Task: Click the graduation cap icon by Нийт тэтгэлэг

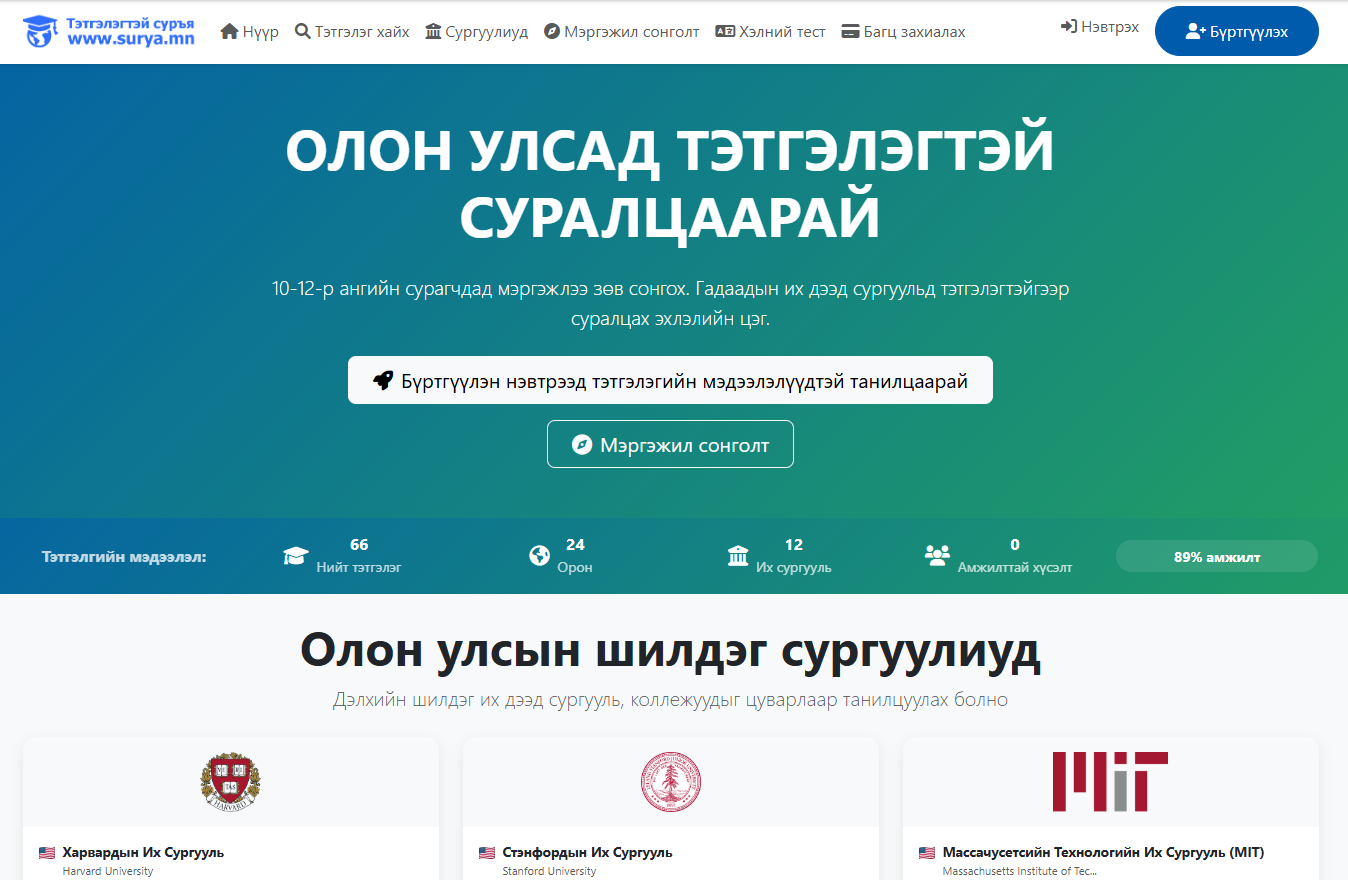Action: pos(295,556)
